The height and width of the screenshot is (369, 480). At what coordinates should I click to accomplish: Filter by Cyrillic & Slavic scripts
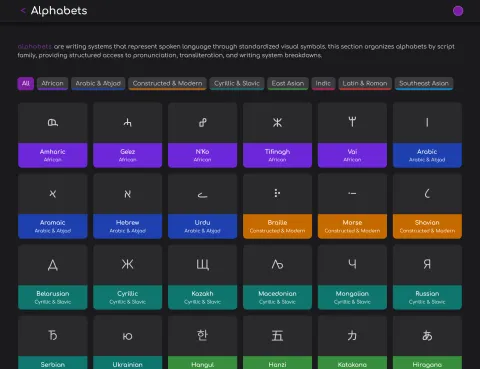[237, 83]
